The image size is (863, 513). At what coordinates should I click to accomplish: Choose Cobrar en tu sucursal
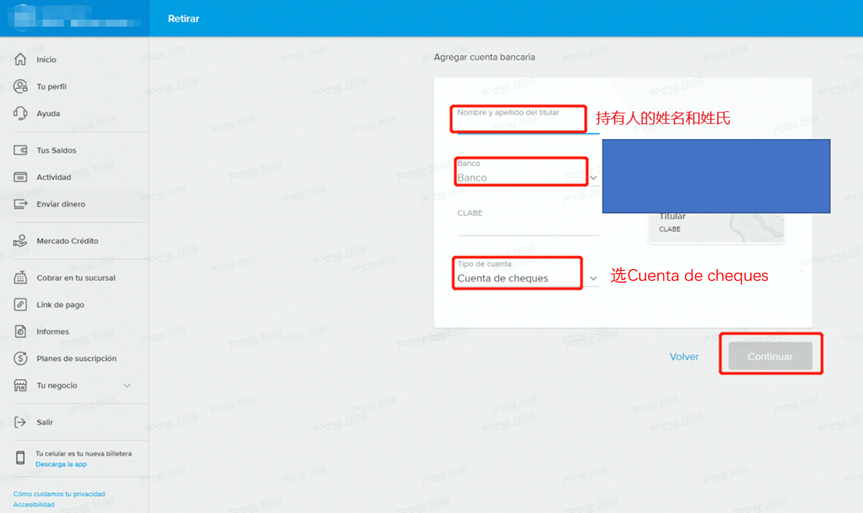pyautogui.click(x=74, y=278)
